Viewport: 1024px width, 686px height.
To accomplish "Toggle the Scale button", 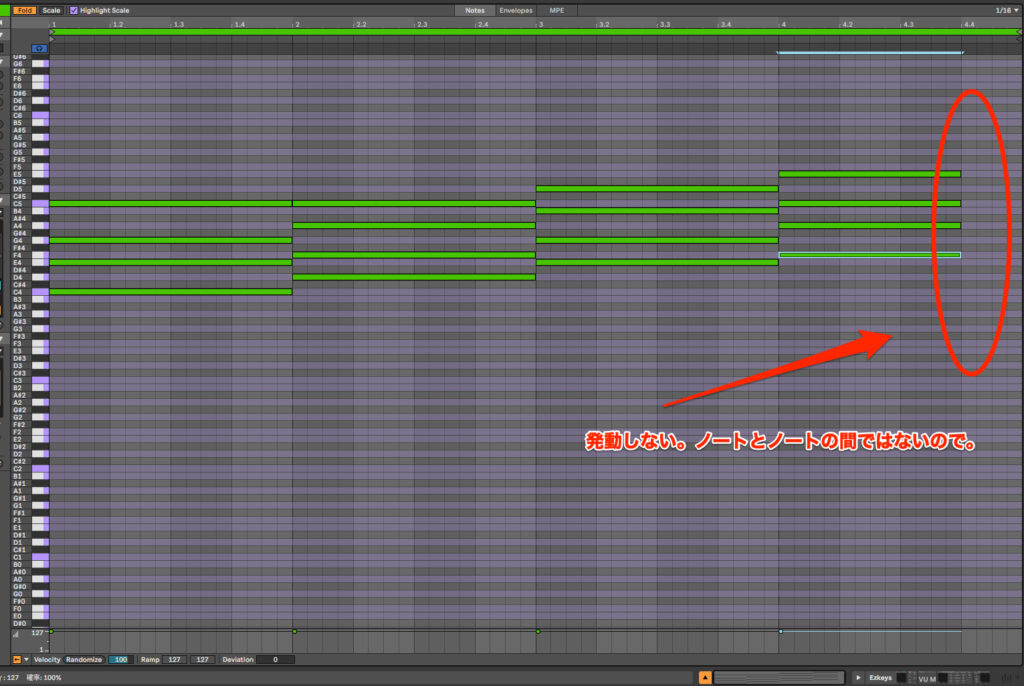I will coord(51,10).
